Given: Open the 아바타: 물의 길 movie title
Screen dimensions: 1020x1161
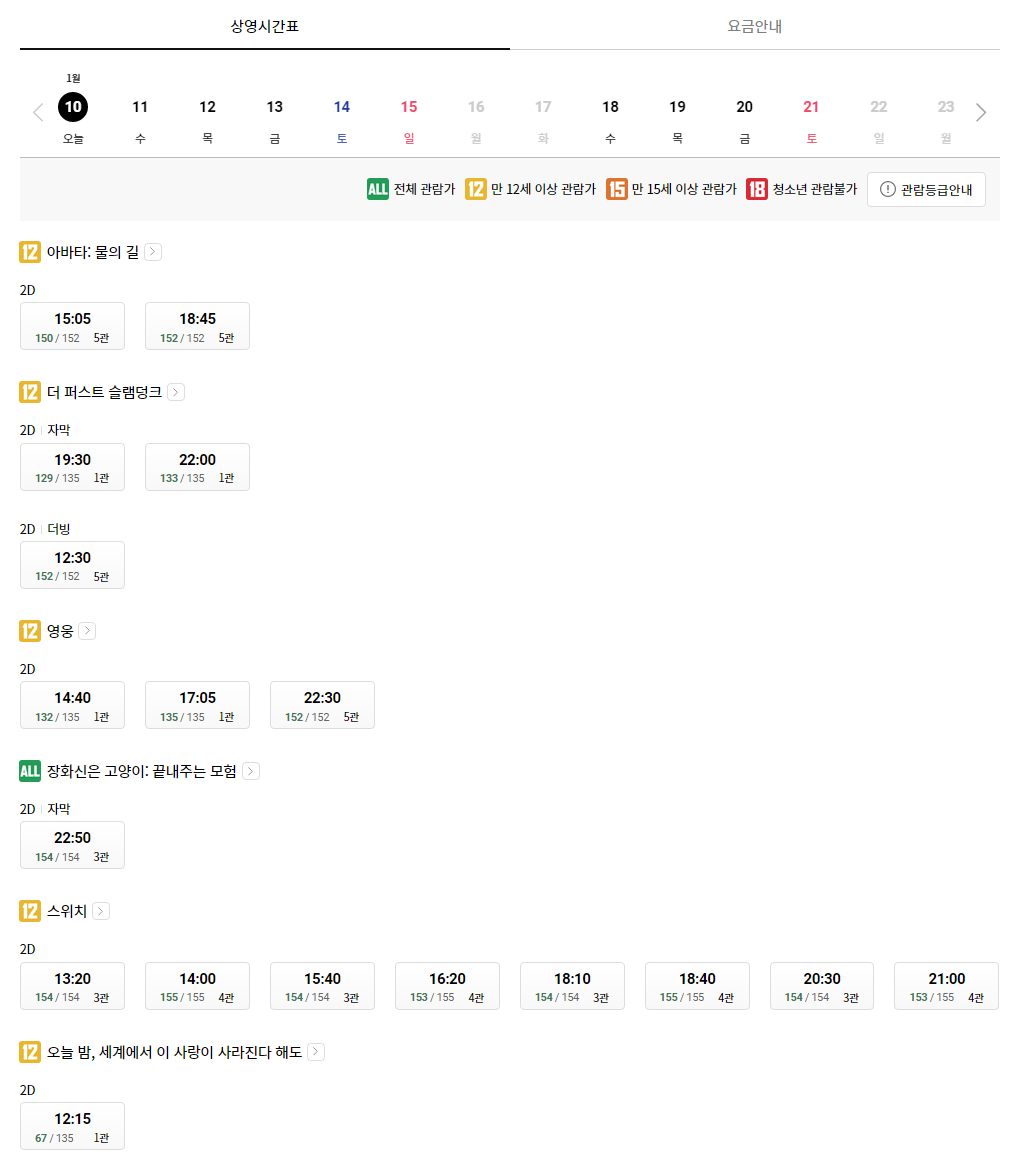Looking at the screenshot, I should click(x=93, y=252).
